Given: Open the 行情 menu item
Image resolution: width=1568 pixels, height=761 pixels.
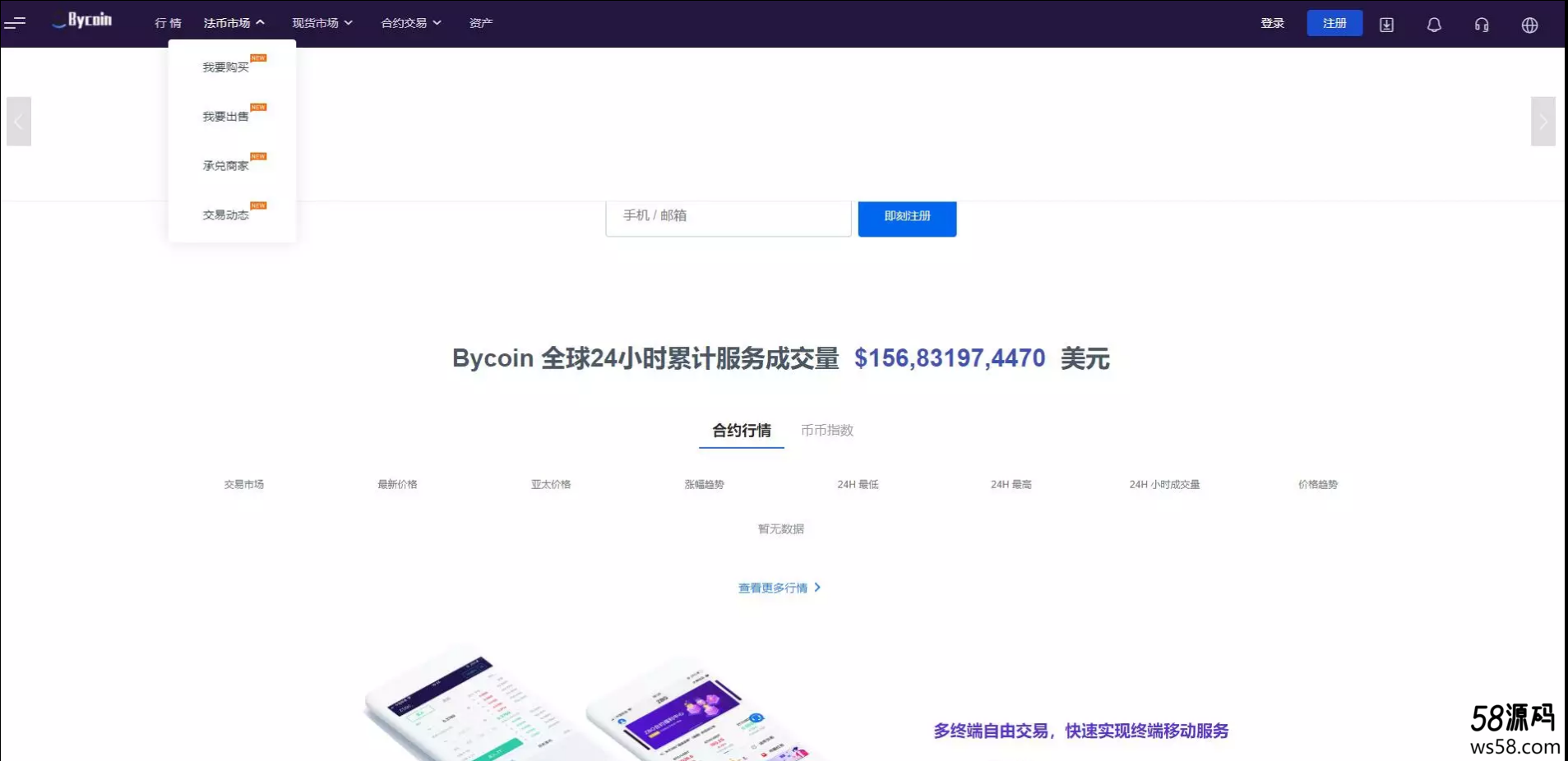Looking at the screenshot, I should (x=168, y=23).
